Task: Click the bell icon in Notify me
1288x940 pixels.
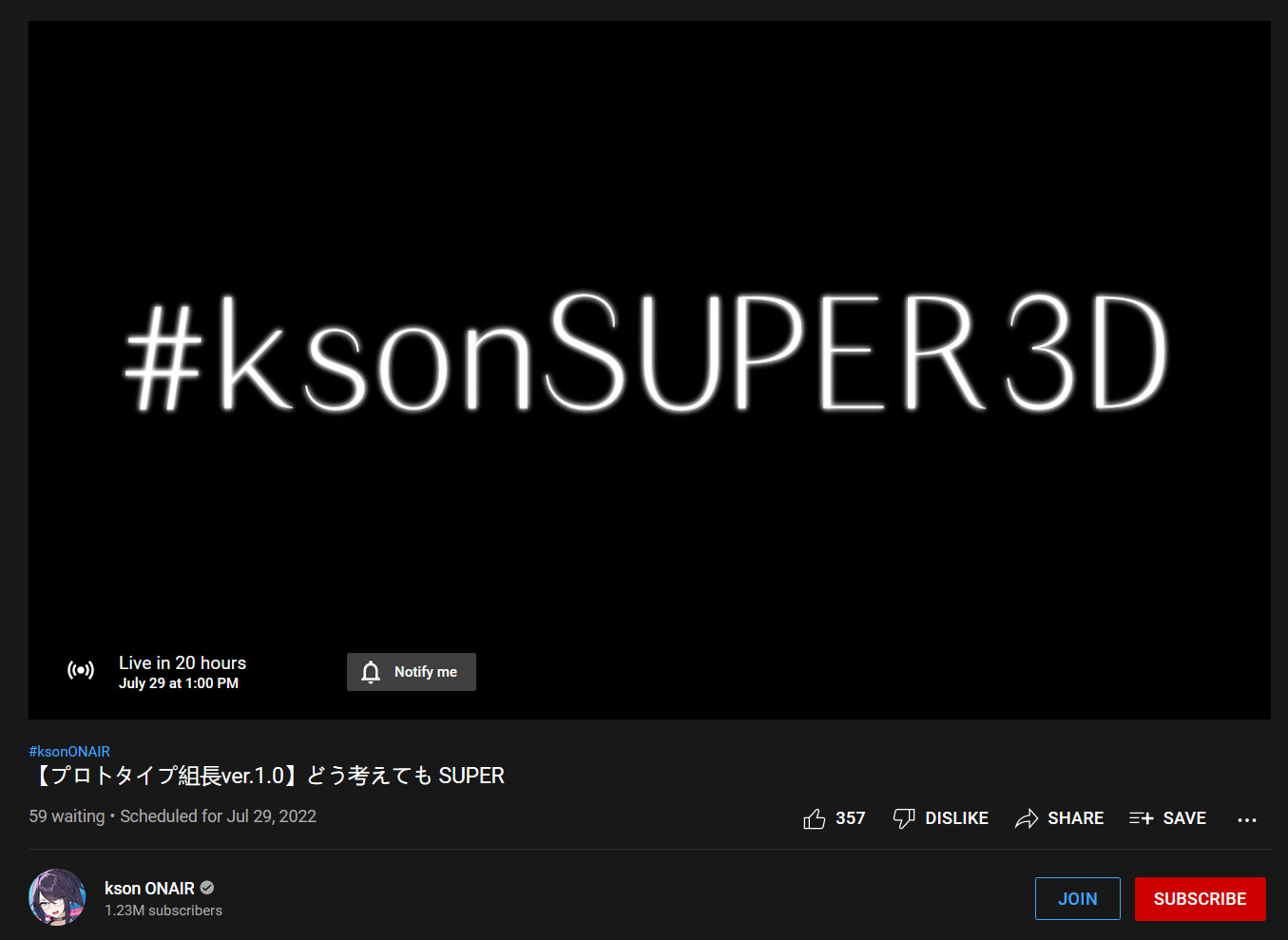Action: 371,672
